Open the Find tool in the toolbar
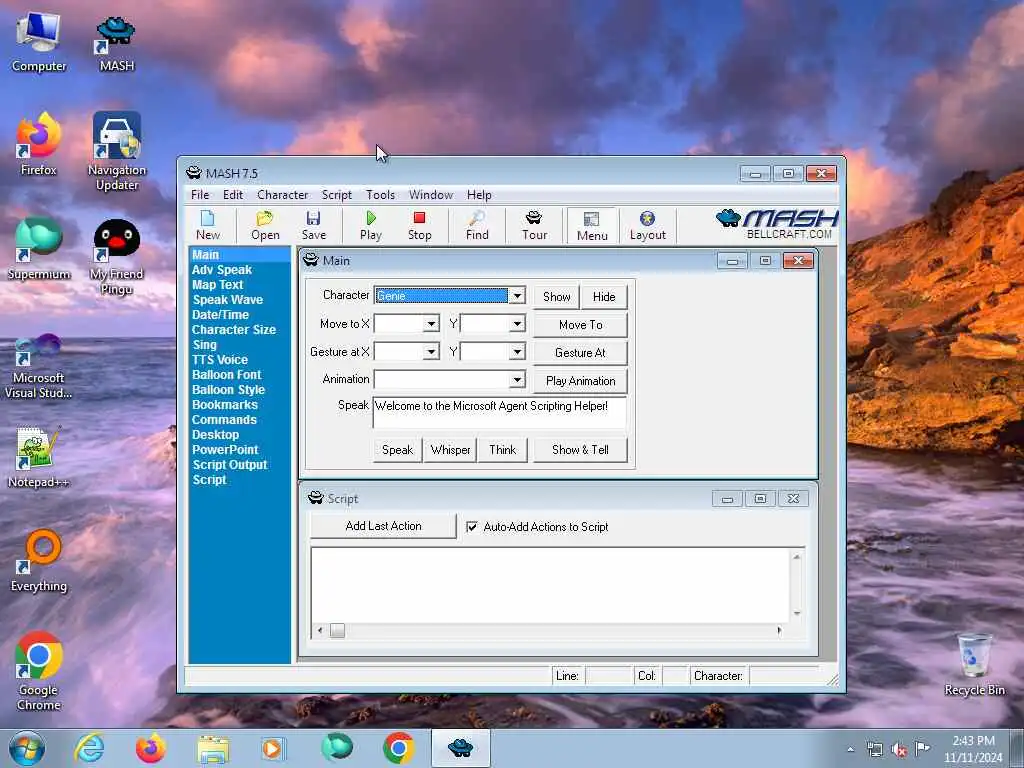 point(477,225)
